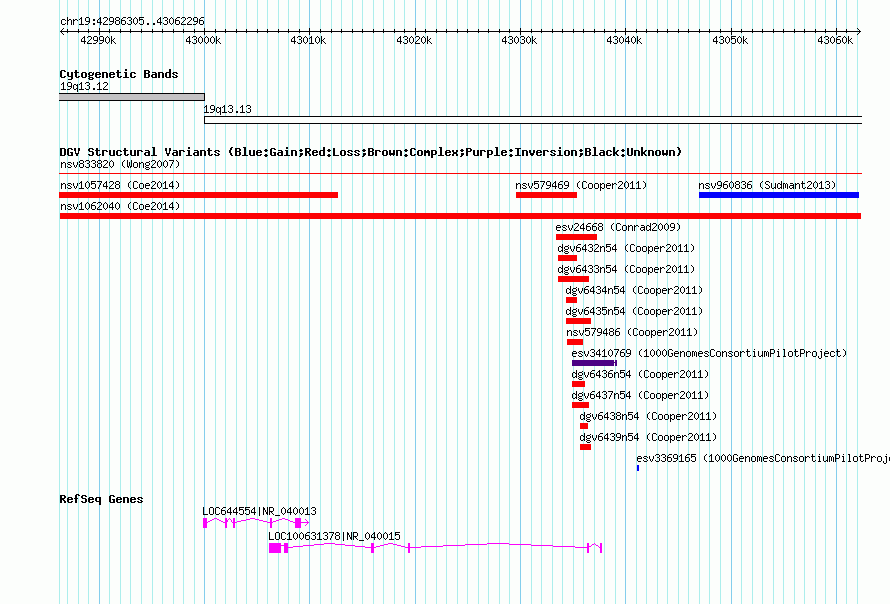Click the 19q13.13 band label
The width and height of the screenshot is (890, 604).
[x=228, y=109]
